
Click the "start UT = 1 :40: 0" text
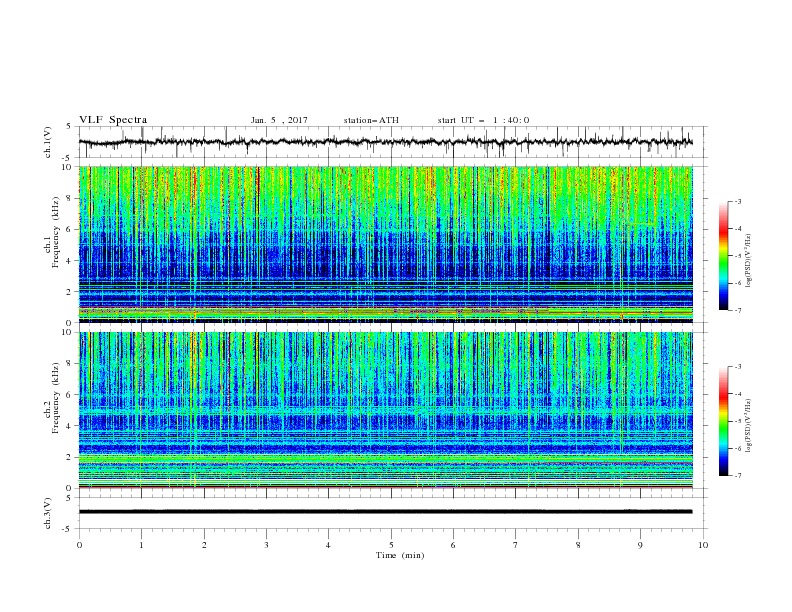[483, 120]
